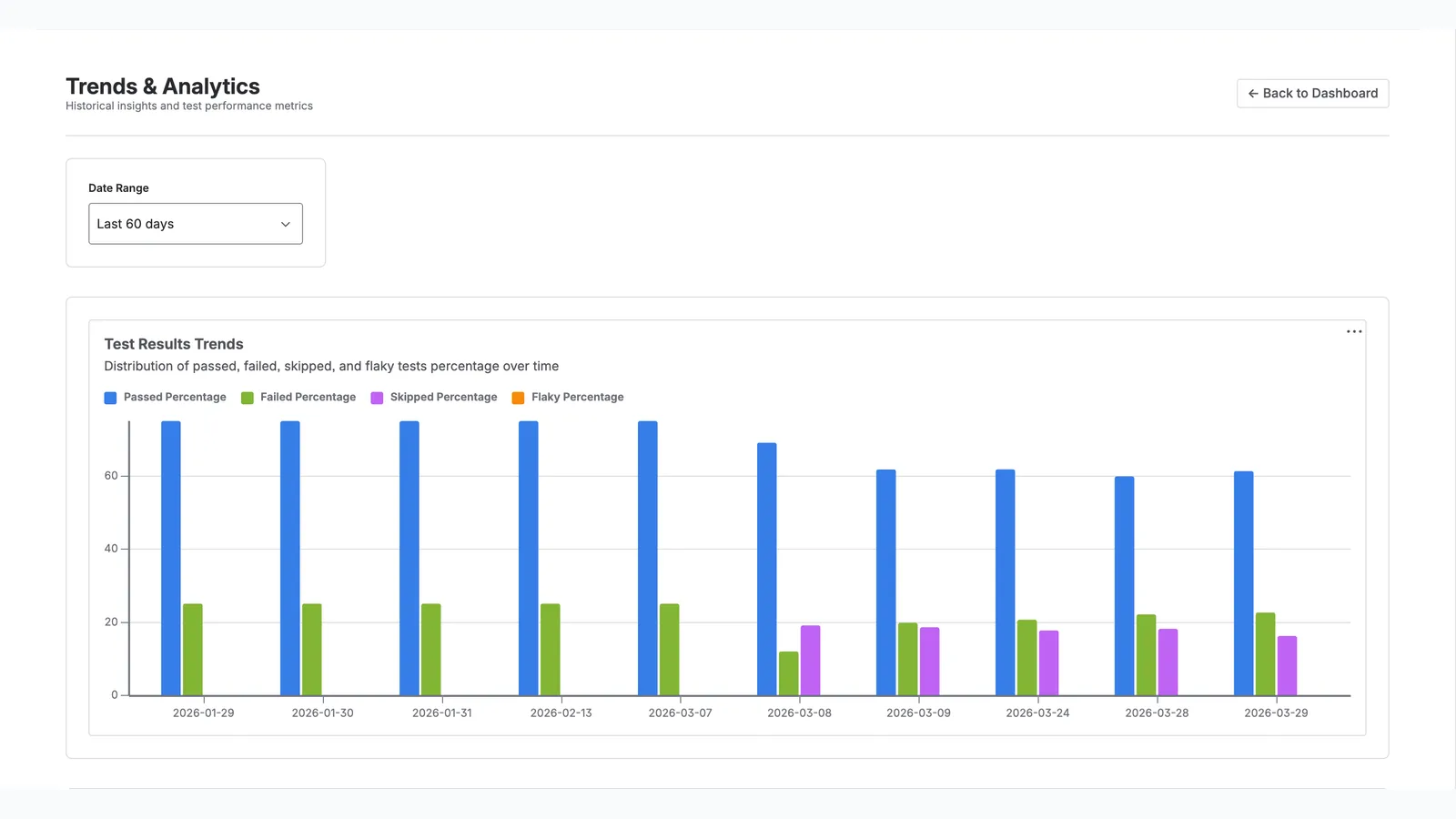Click the x-axis label 2026-03-07
The image size is (1456, 819).
pos(681,713)
